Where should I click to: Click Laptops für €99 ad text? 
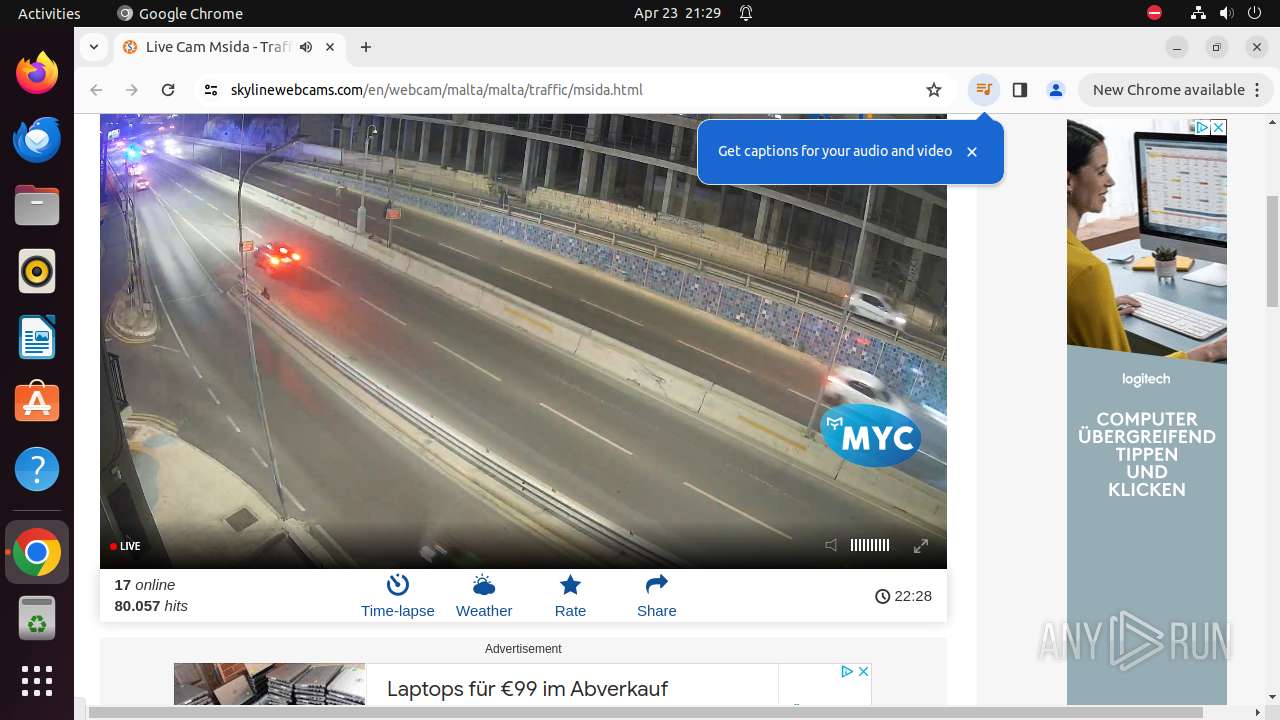point(527,689)
